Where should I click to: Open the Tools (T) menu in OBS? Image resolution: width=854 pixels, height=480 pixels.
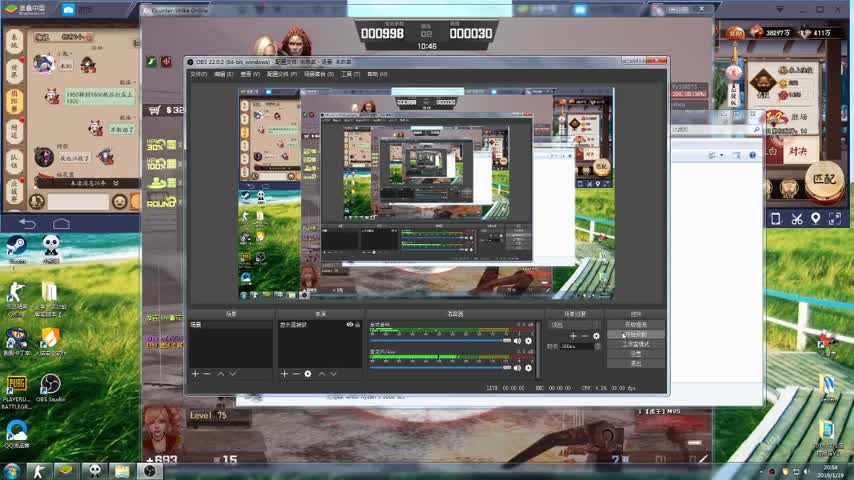pyautogui.click(x=350, y=74)
